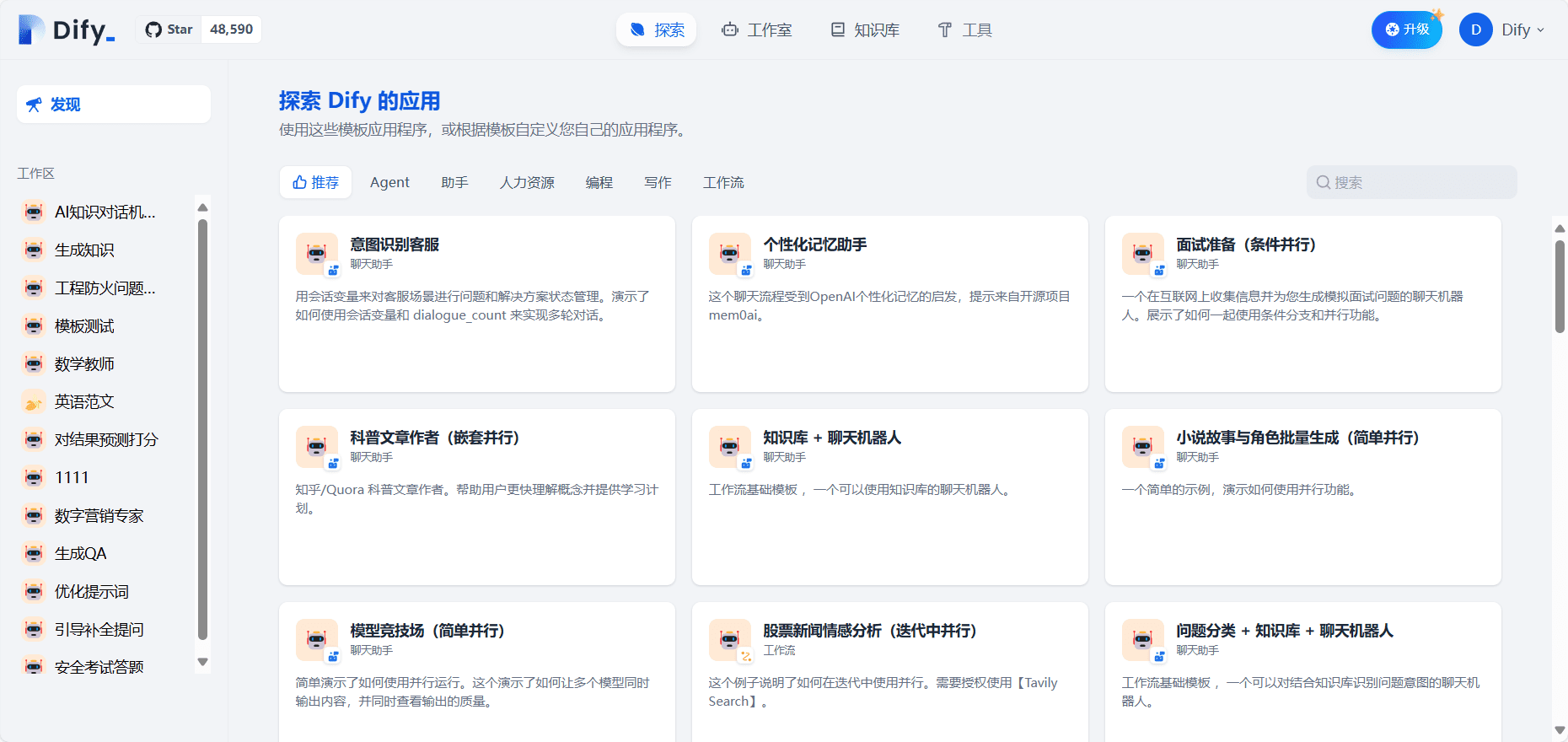Open the 个性化记忆助手 template card
This screenshot has width=1568, height=742.
(890, 304)
